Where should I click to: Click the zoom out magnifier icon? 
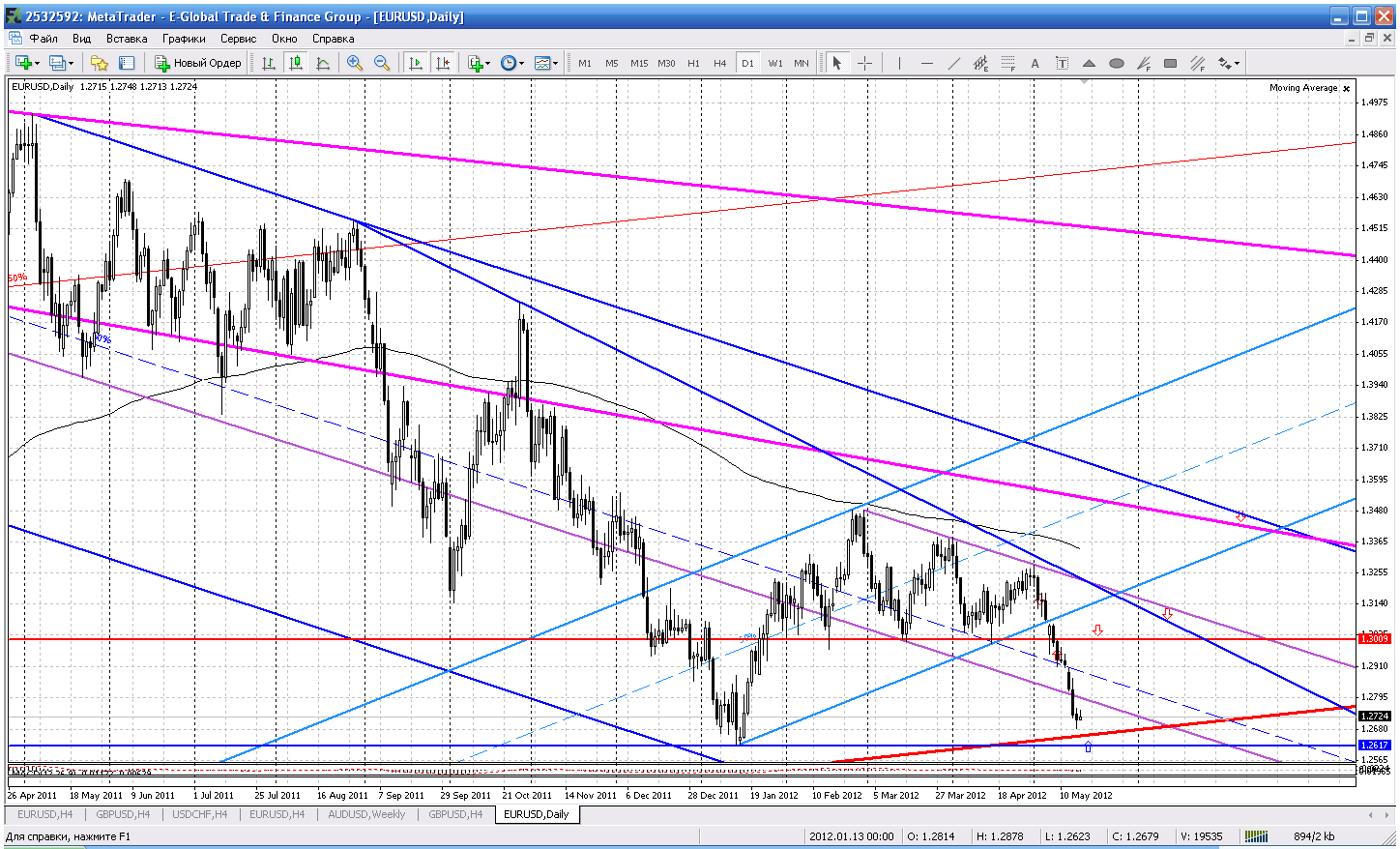tap(382, 63)
